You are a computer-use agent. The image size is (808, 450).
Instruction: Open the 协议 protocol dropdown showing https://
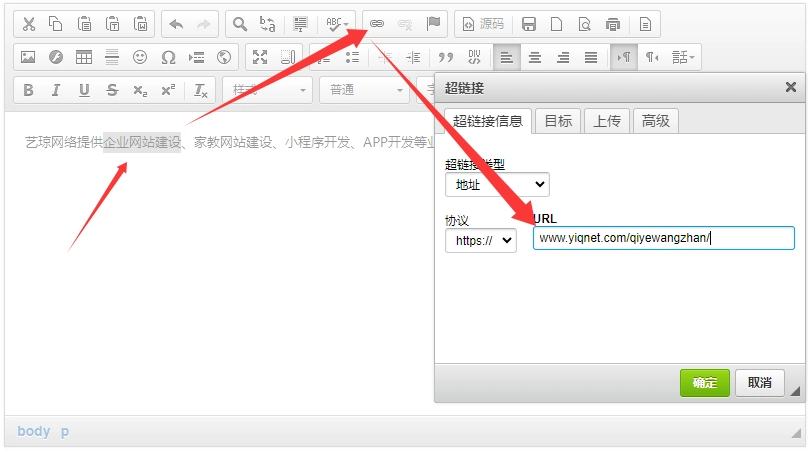pyautogui.click(x=480, y=240)
